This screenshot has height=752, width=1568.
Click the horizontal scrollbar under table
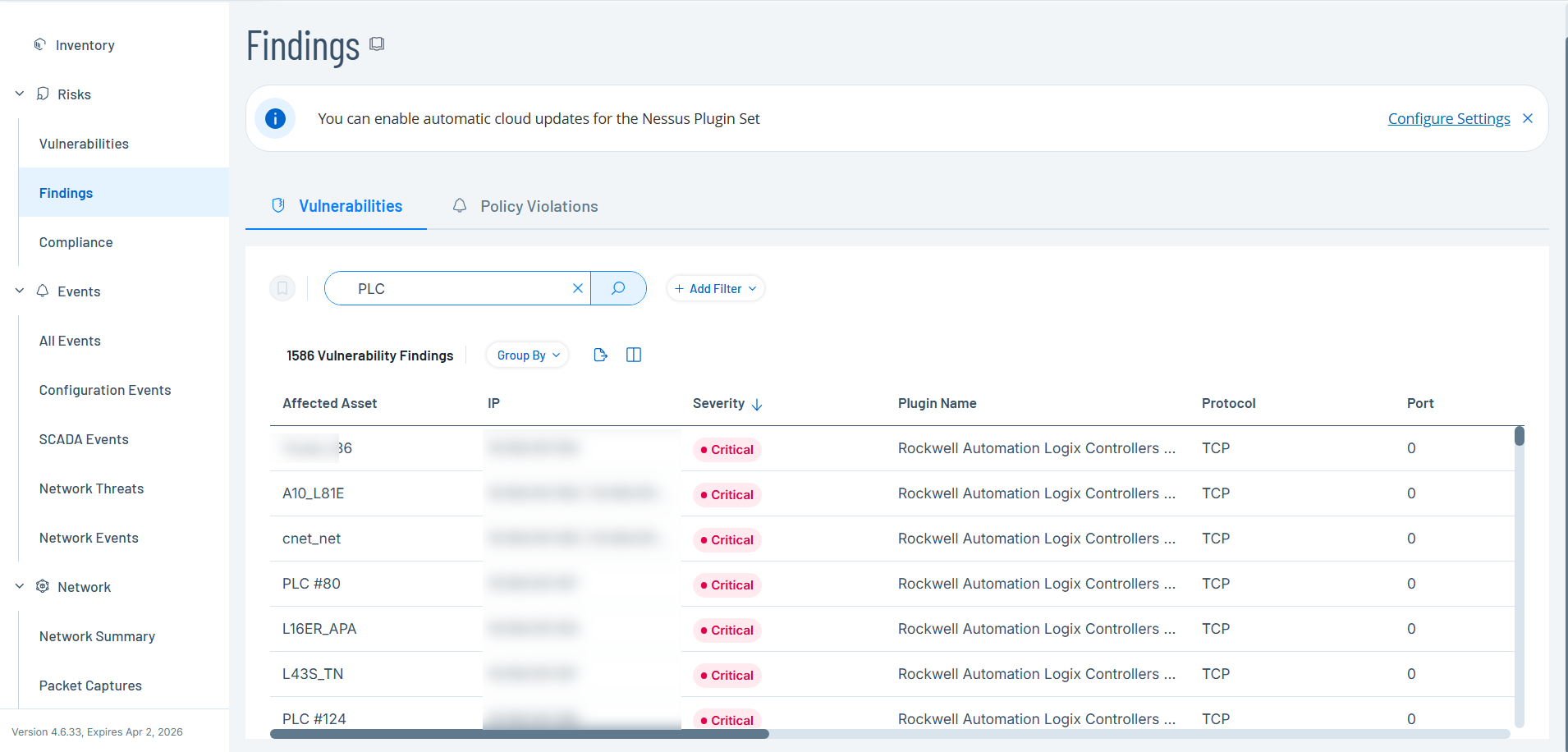click(519, 734)
